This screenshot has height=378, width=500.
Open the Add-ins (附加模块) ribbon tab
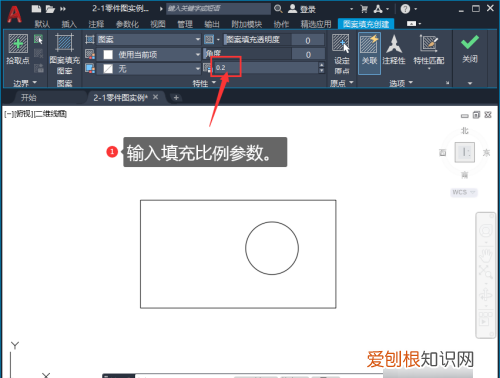coord(247,24)
